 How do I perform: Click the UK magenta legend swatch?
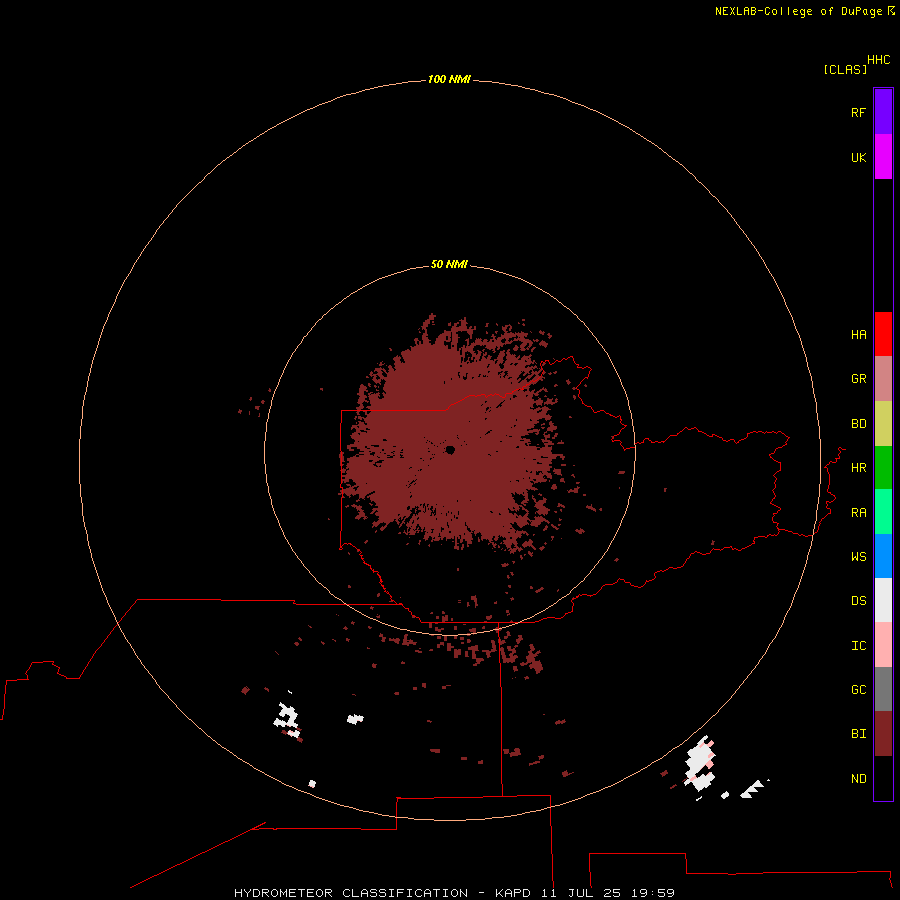coord(883,156)
